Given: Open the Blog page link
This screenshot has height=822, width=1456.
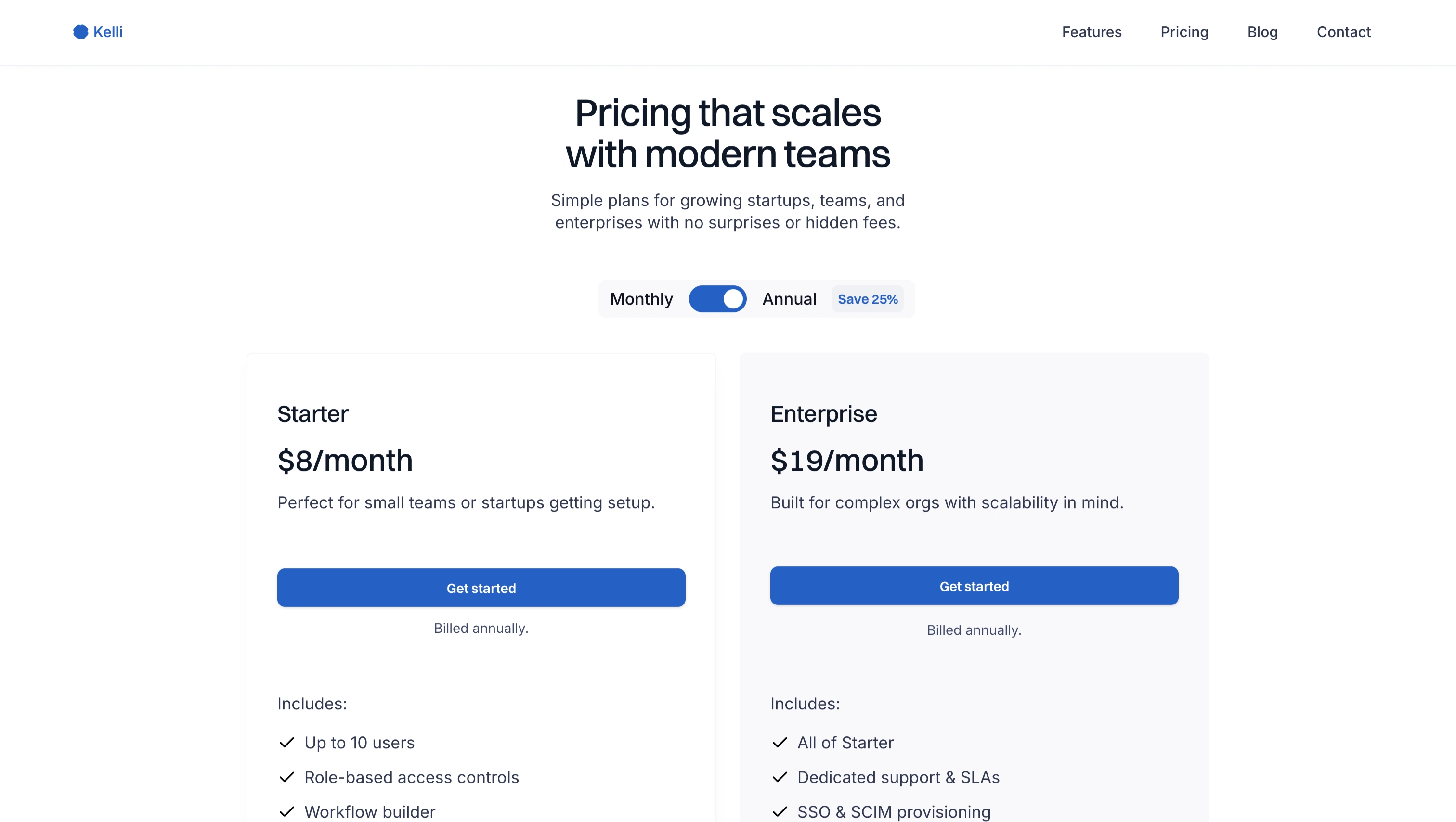Looking at the screenshot, I should coord(1262,32).
